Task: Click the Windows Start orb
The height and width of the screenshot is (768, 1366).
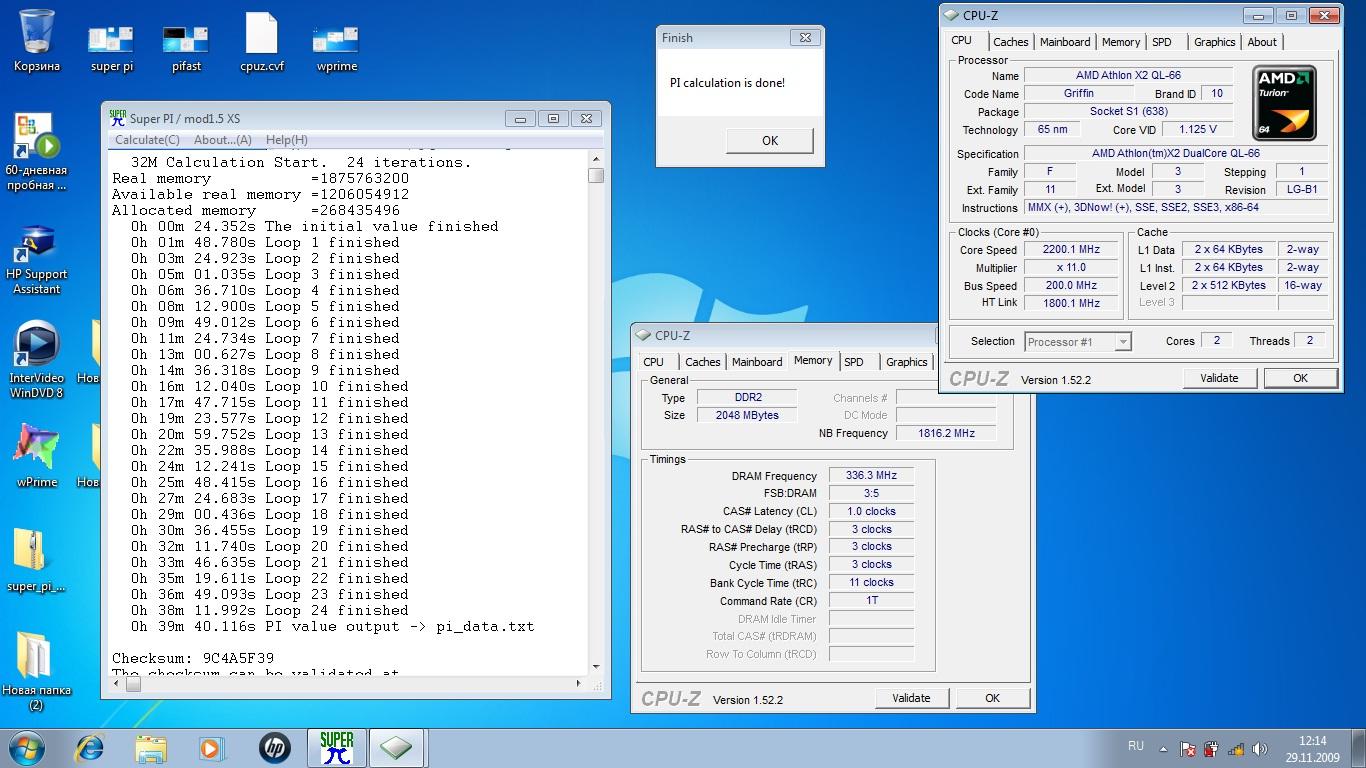Action: (x=28, y=748)
